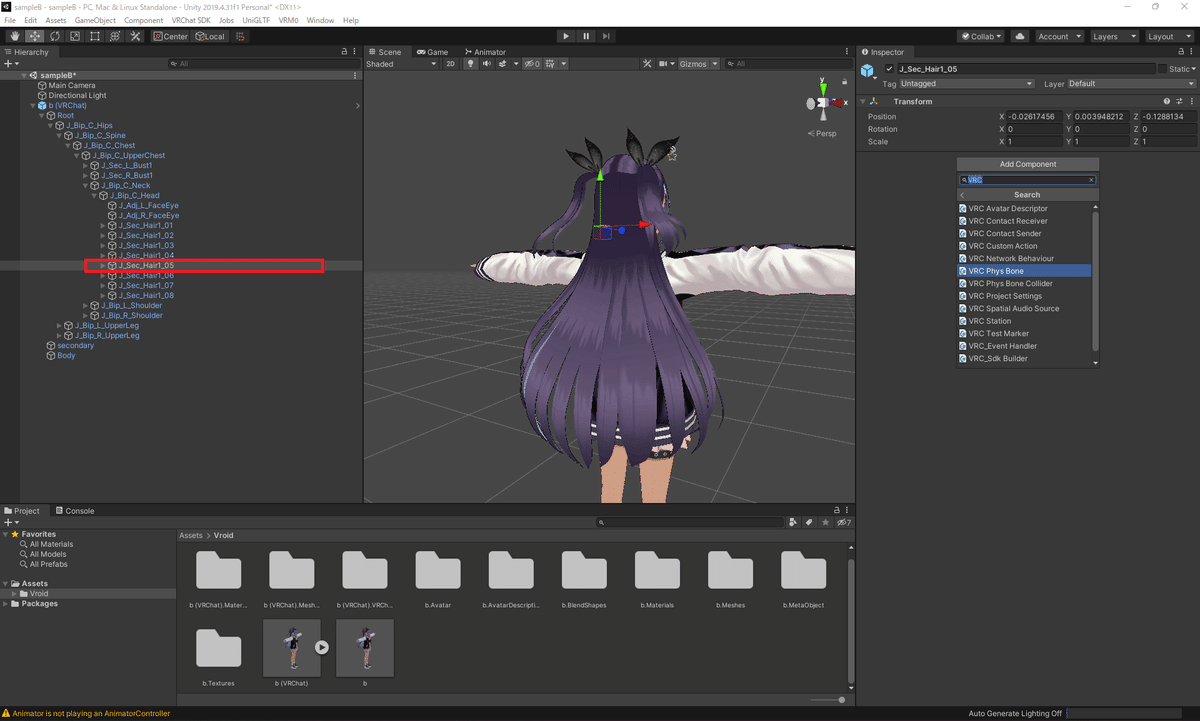Open the Transform component help icon
Screen dimensions: 1200x721
(1167, 101)
